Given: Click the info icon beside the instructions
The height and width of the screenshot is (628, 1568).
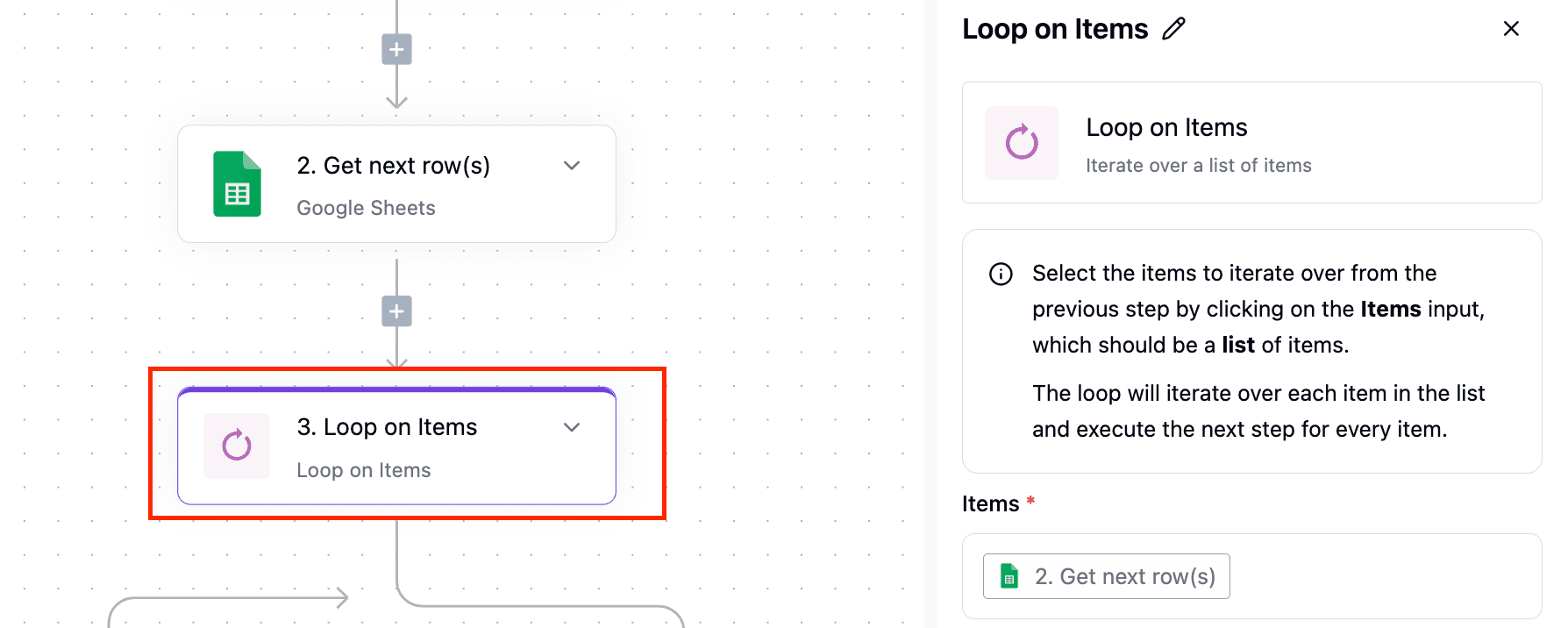Looking at the screenshot, I should [1001, 274].
